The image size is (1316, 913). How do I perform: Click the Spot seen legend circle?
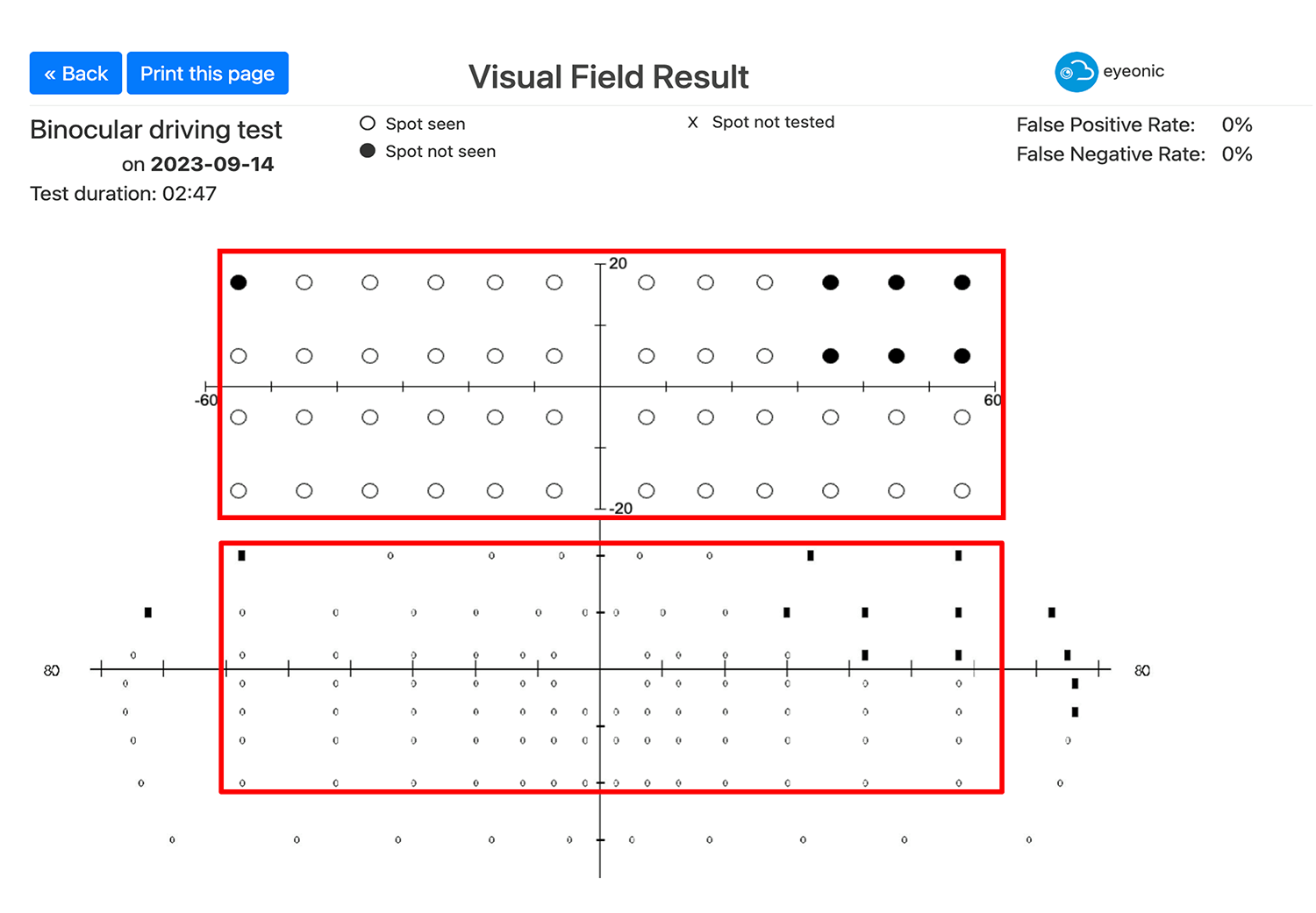(368, 123)
